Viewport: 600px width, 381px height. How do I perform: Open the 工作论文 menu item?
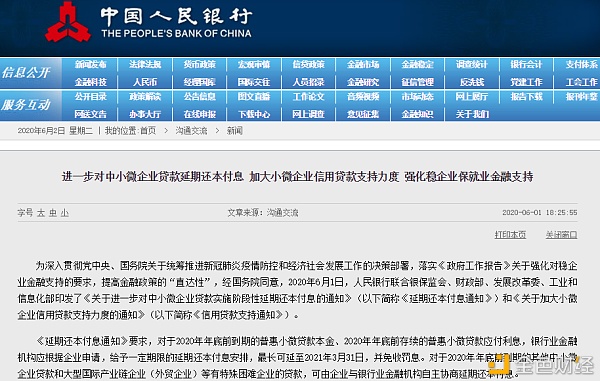(x=308, y=96)
